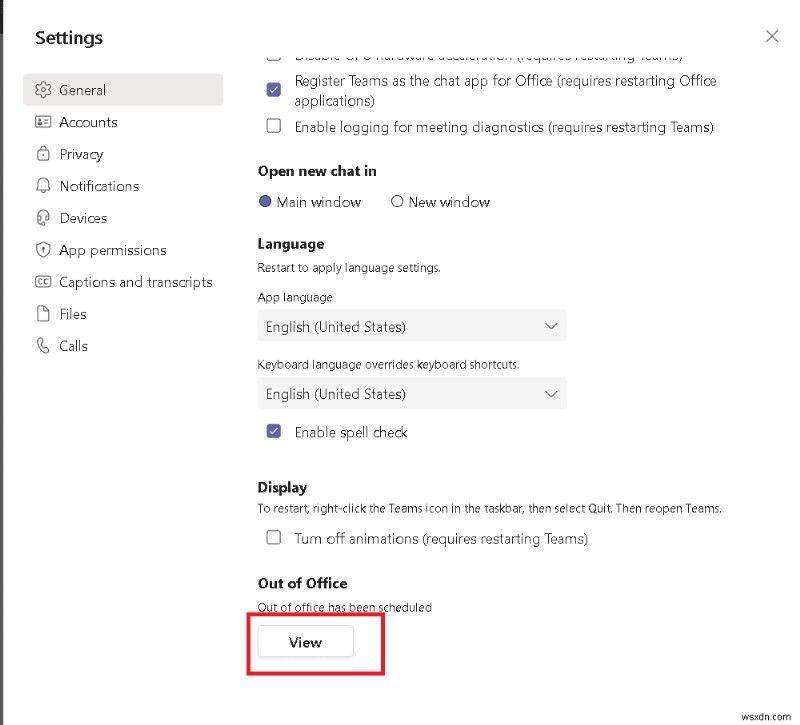The width and height of the screenshot is (800, 725).
Task: Click the Calls phone icon
Action: (x=43, y=346)
